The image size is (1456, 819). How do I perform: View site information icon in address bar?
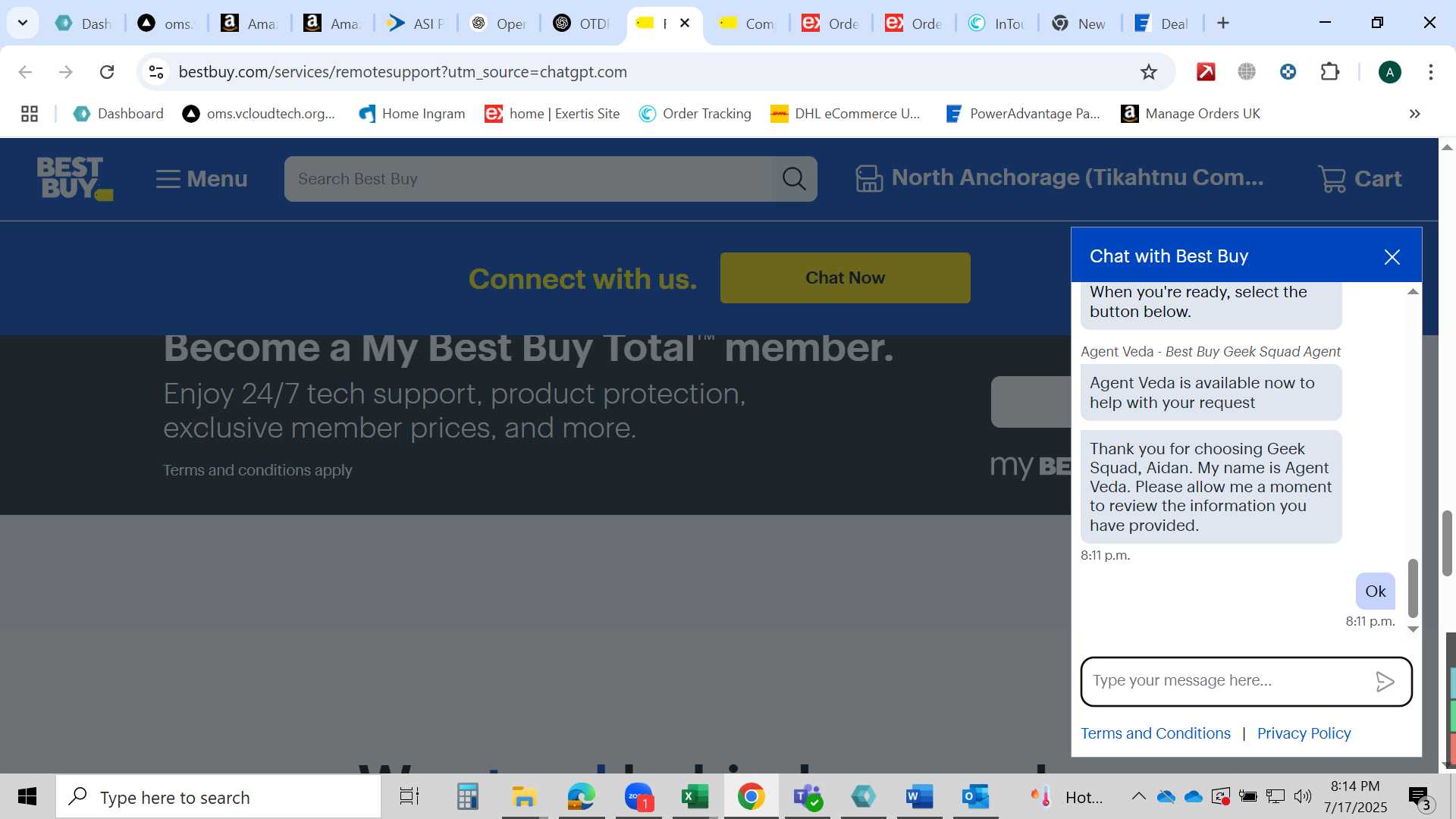tap(155, 72)
